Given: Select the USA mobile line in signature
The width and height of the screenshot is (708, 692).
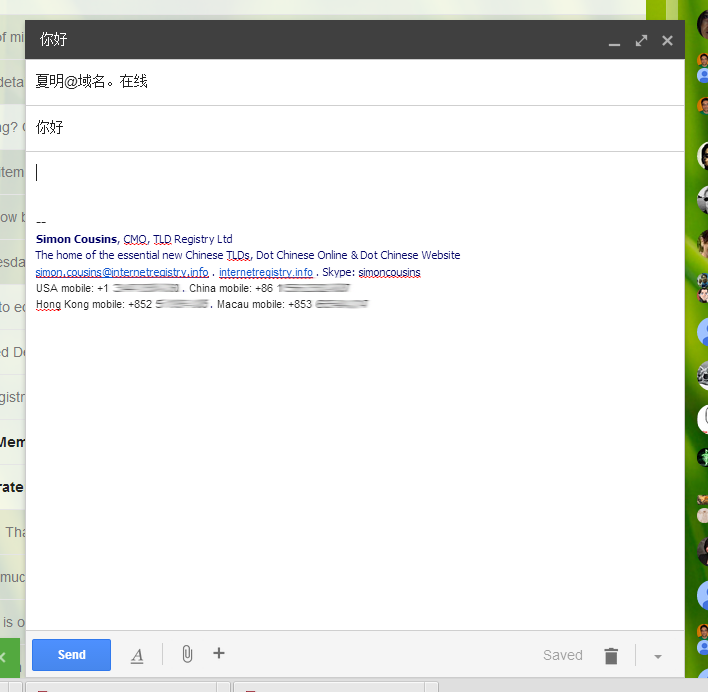Looking at the screenshot, I should pyautogui.click(x=107, y=288).
